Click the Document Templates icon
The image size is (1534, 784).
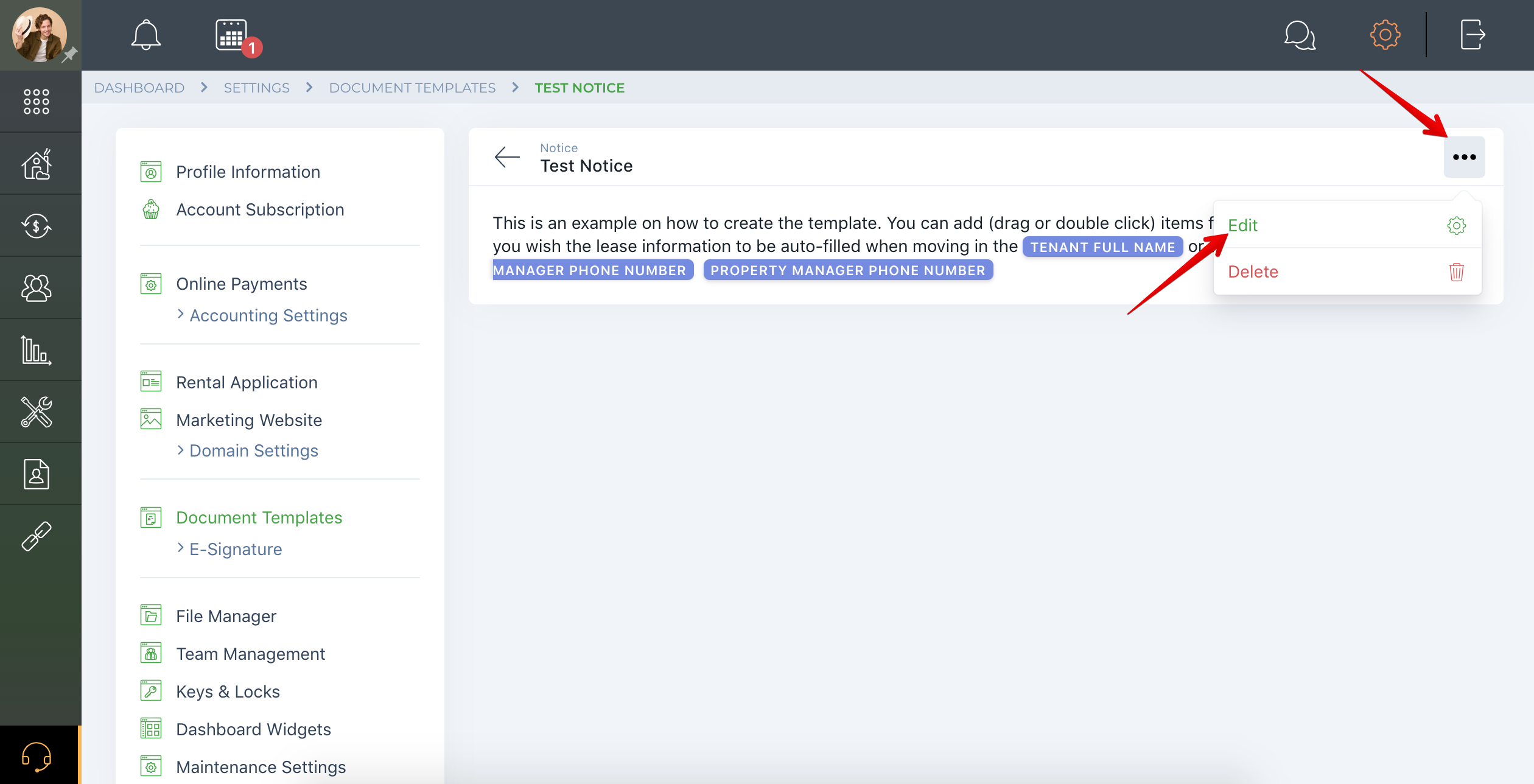(x=151, y=517)
